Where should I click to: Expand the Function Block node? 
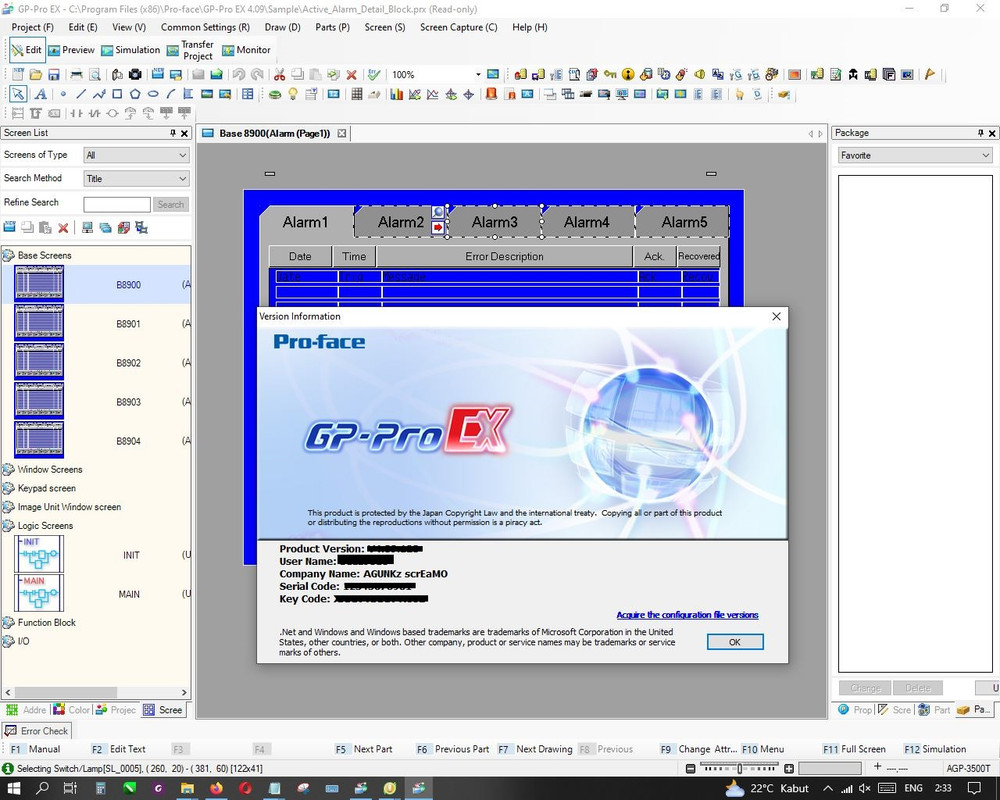click(8, 623)
